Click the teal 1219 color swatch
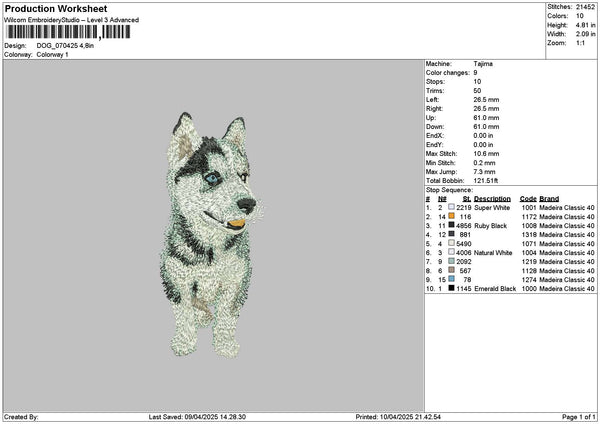The width and height of the screenshot is (600, 424). pyautogui.click(x=452, y=261)
